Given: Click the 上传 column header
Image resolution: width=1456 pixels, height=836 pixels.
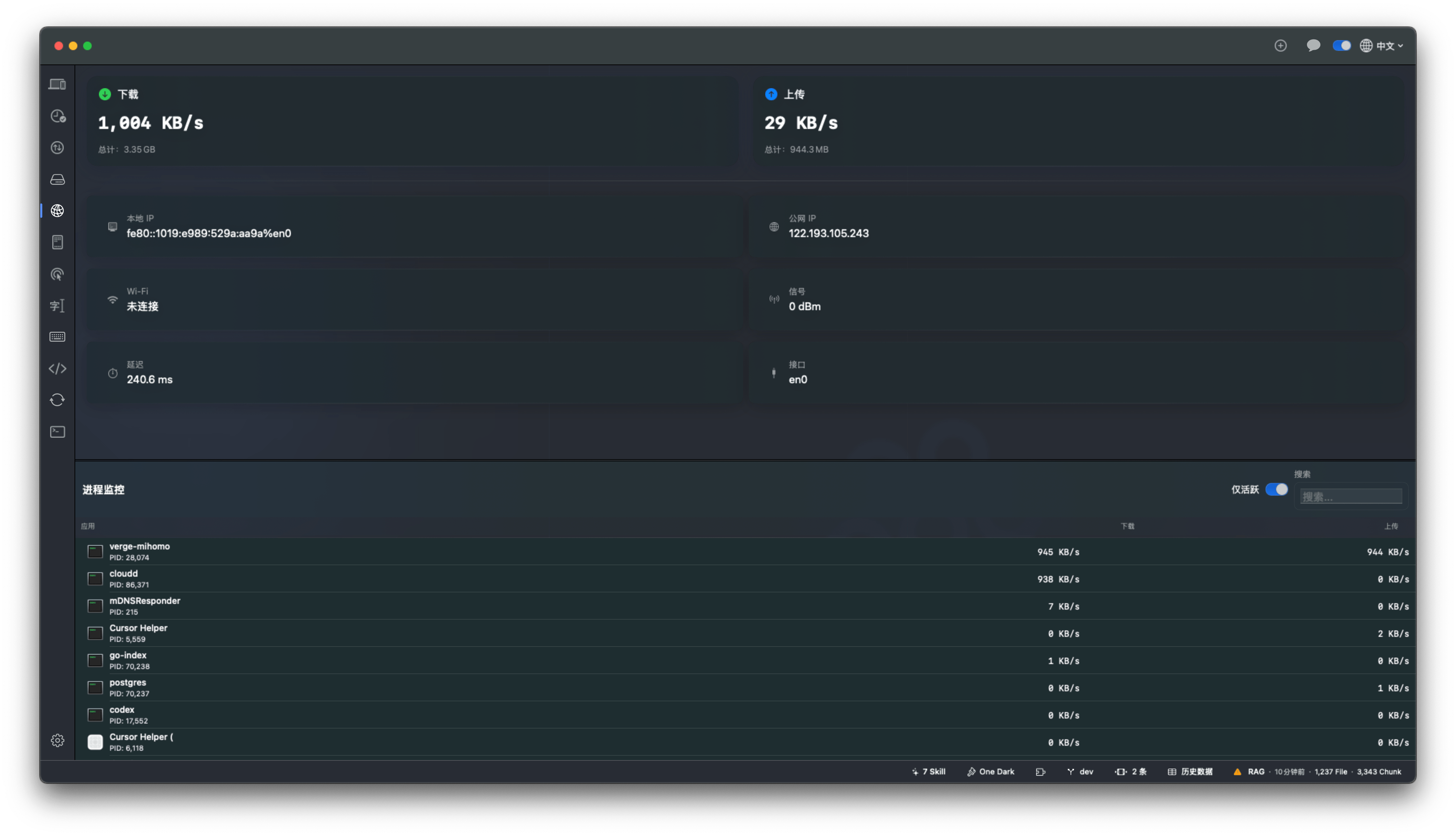Looking at the screenshot, I should coord(1391,526).
